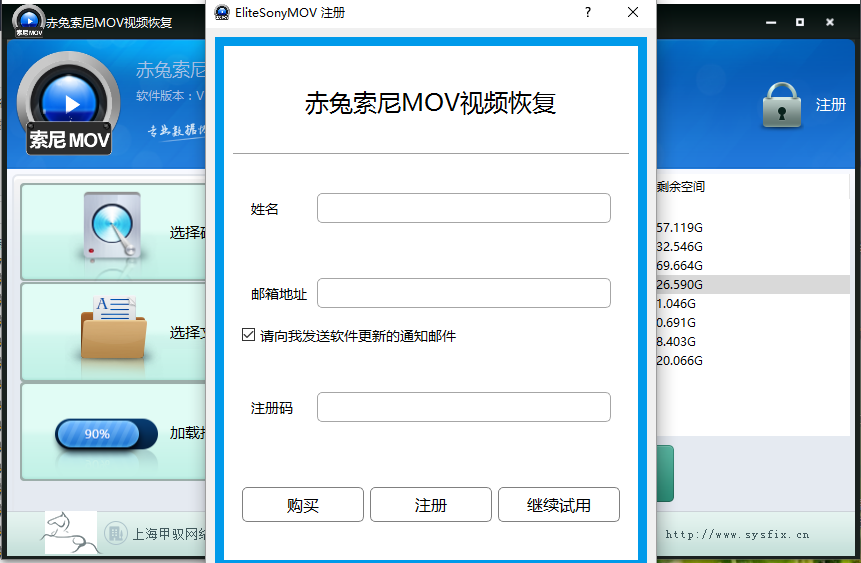Close the main application window
This screenshot has width=861, height=563.
coord(830,22)
